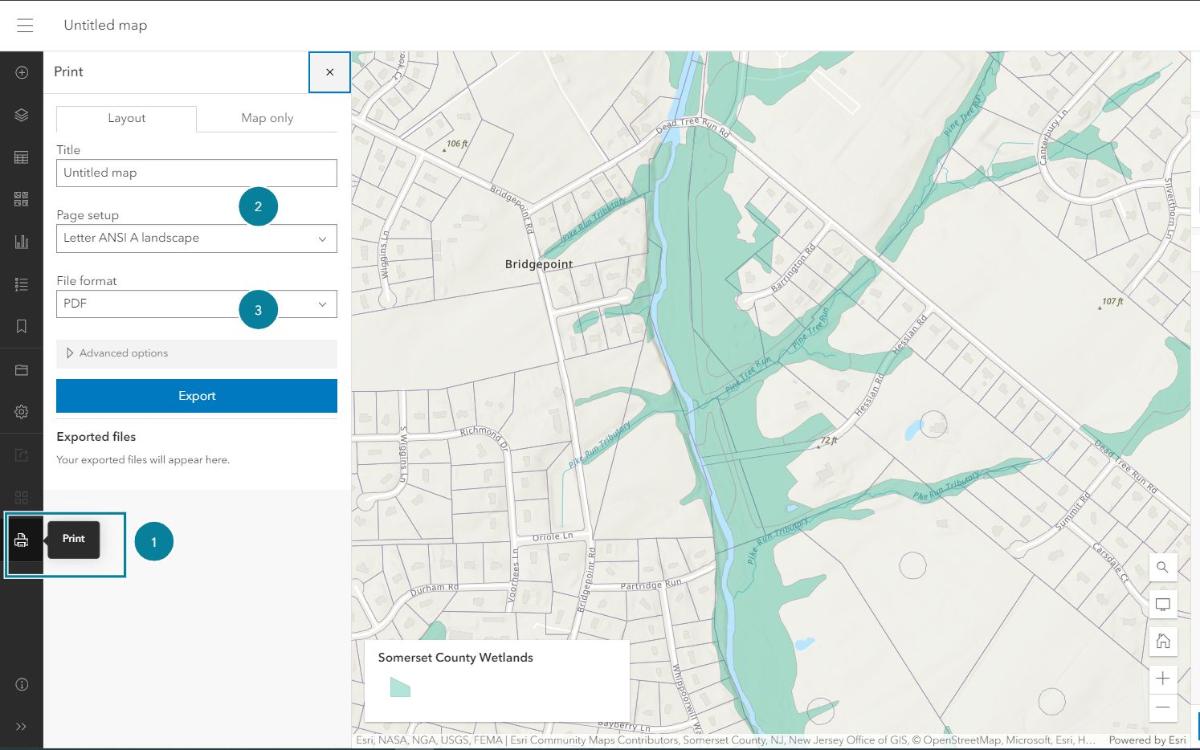The width and height of the screenshot is (1200, 750).
Task: Open Map properties with the gear icon
Action: (22, 411)
